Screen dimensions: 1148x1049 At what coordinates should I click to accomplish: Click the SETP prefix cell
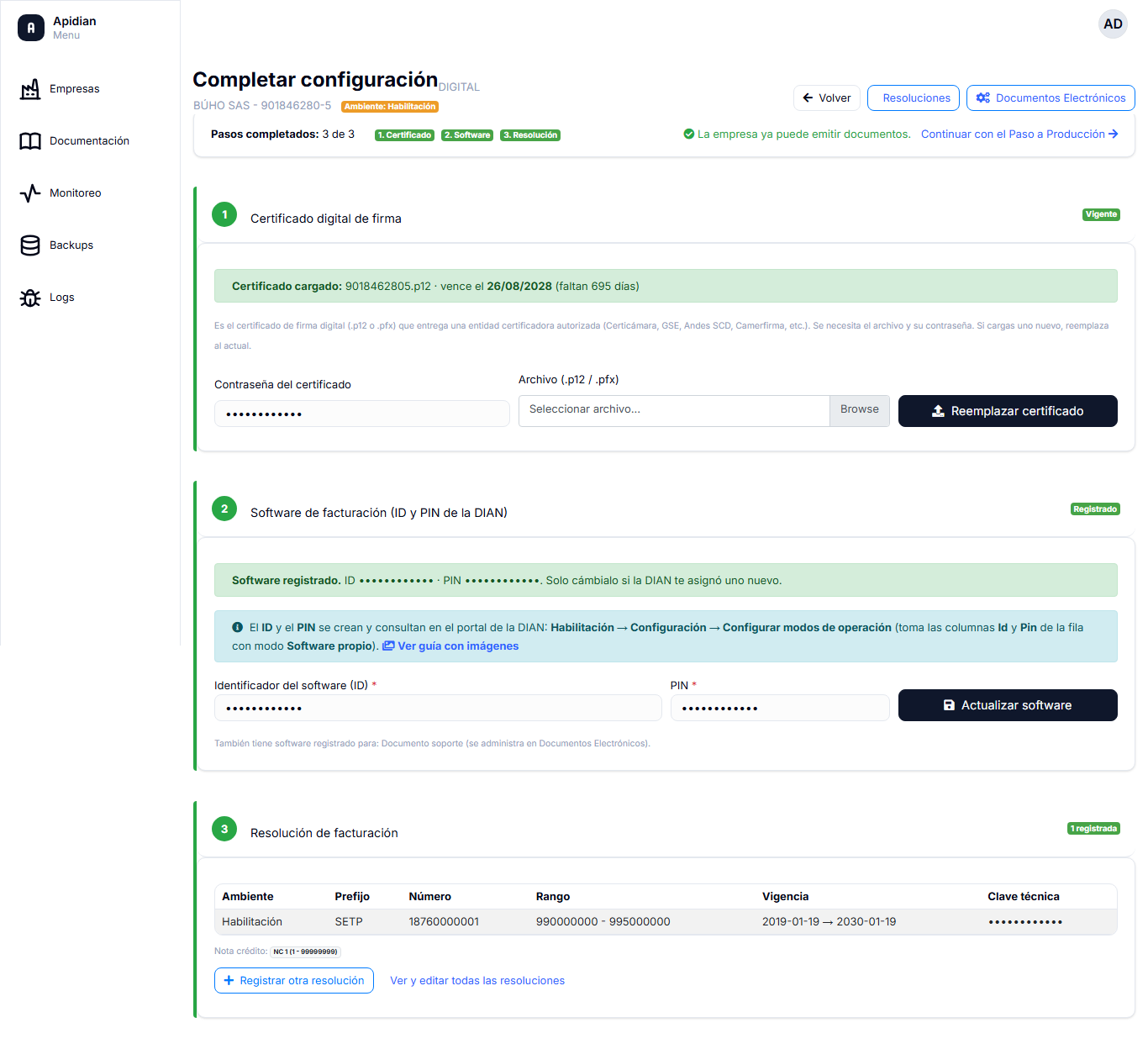(x=349, y=922)
